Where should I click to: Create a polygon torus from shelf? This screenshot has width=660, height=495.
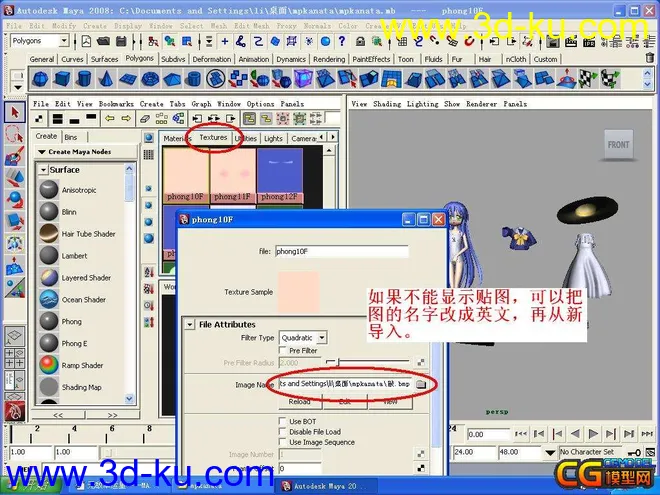tap(149, 79)
